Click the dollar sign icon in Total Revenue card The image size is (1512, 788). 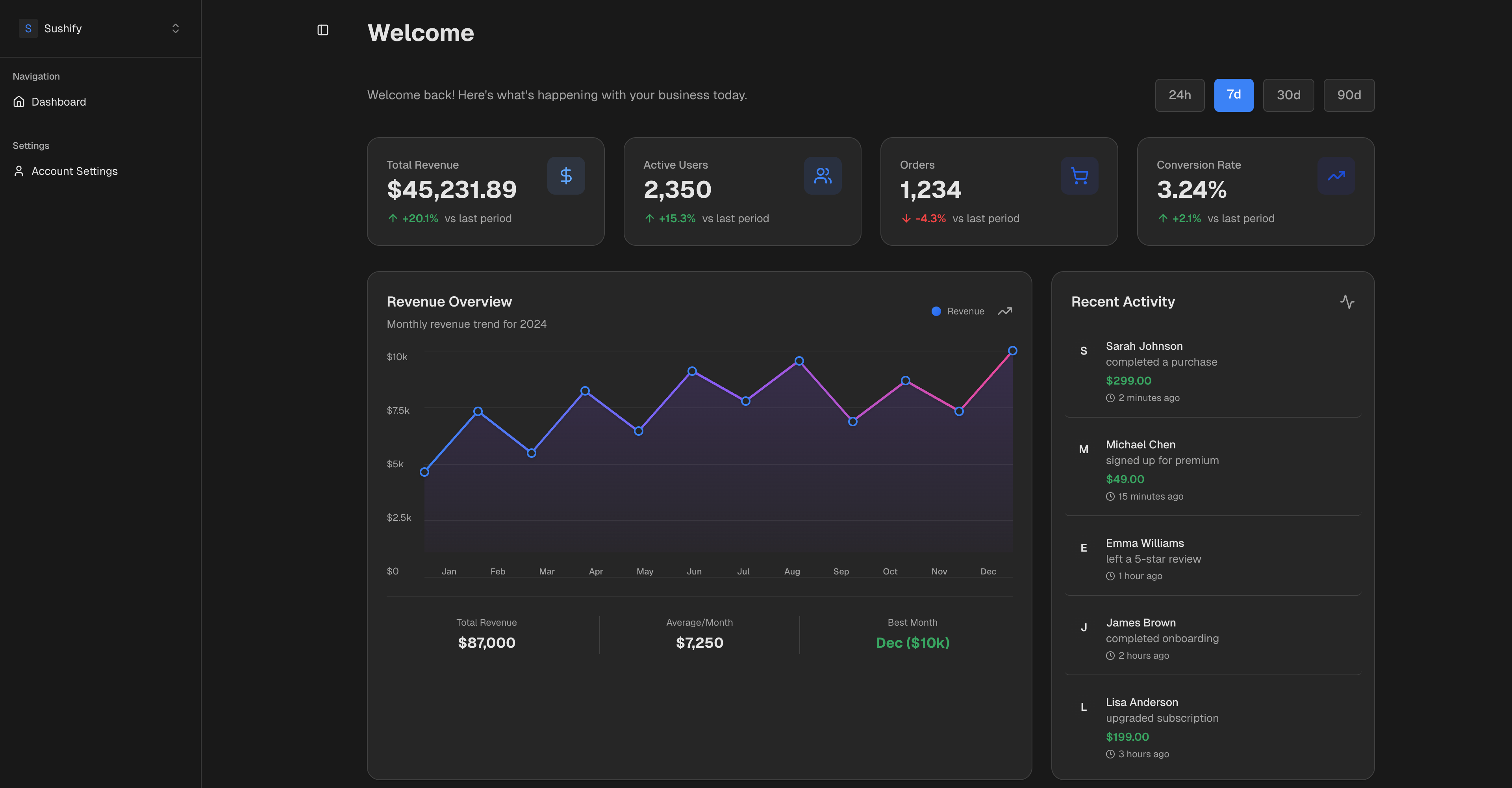[x=566, y=176]
